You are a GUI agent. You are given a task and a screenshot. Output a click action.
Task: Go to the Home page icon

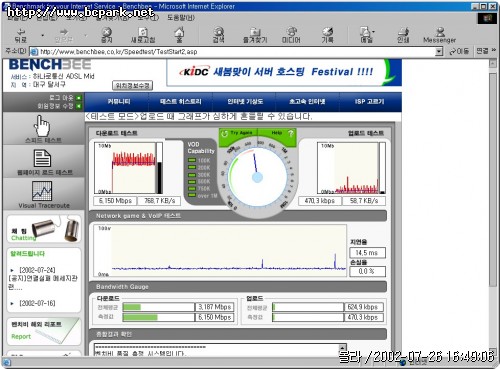coord(179,35)
